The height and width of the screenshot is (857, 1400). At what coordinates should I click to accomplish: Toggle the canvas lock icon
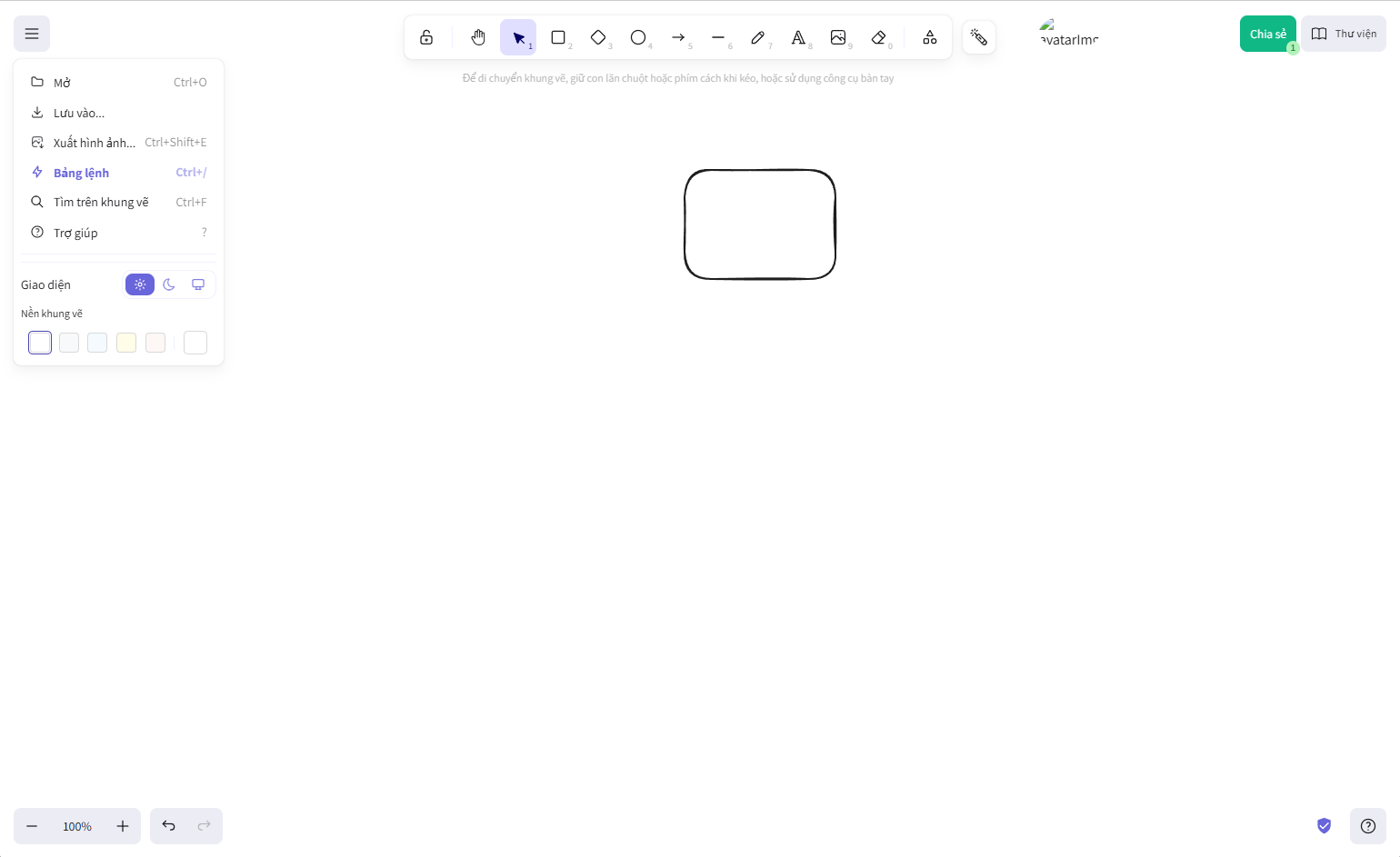[425, 37]
